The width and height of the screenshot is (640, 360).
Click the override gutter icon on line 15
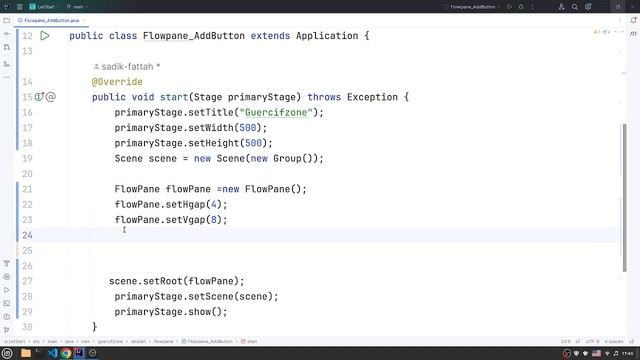point(39,97)
